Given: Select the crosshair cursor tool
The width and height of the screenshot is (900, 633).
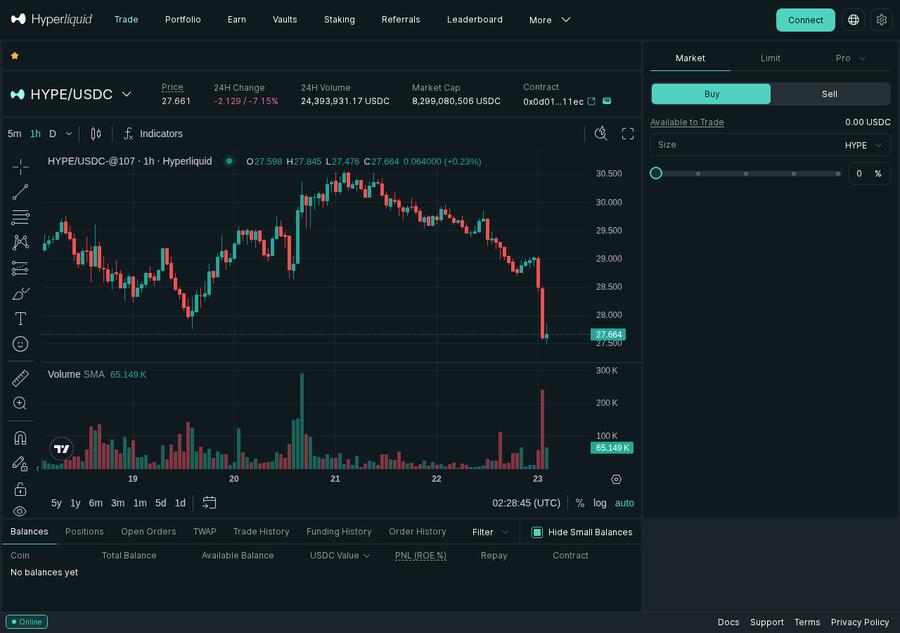Looking at the screenshot, I should [x=20, y=166].
